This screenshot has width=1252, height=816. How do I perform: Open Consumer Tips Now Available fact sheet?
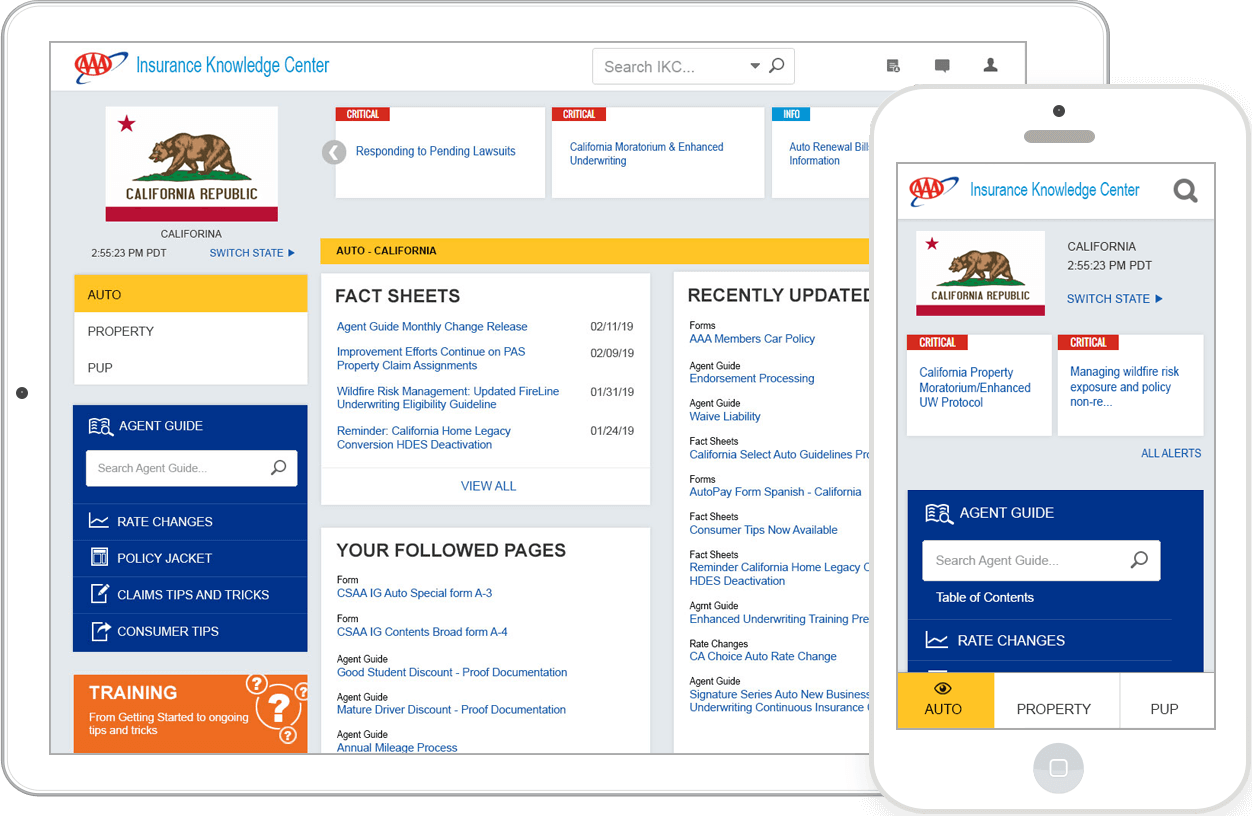pyautogui.click(x=763, y=530)
